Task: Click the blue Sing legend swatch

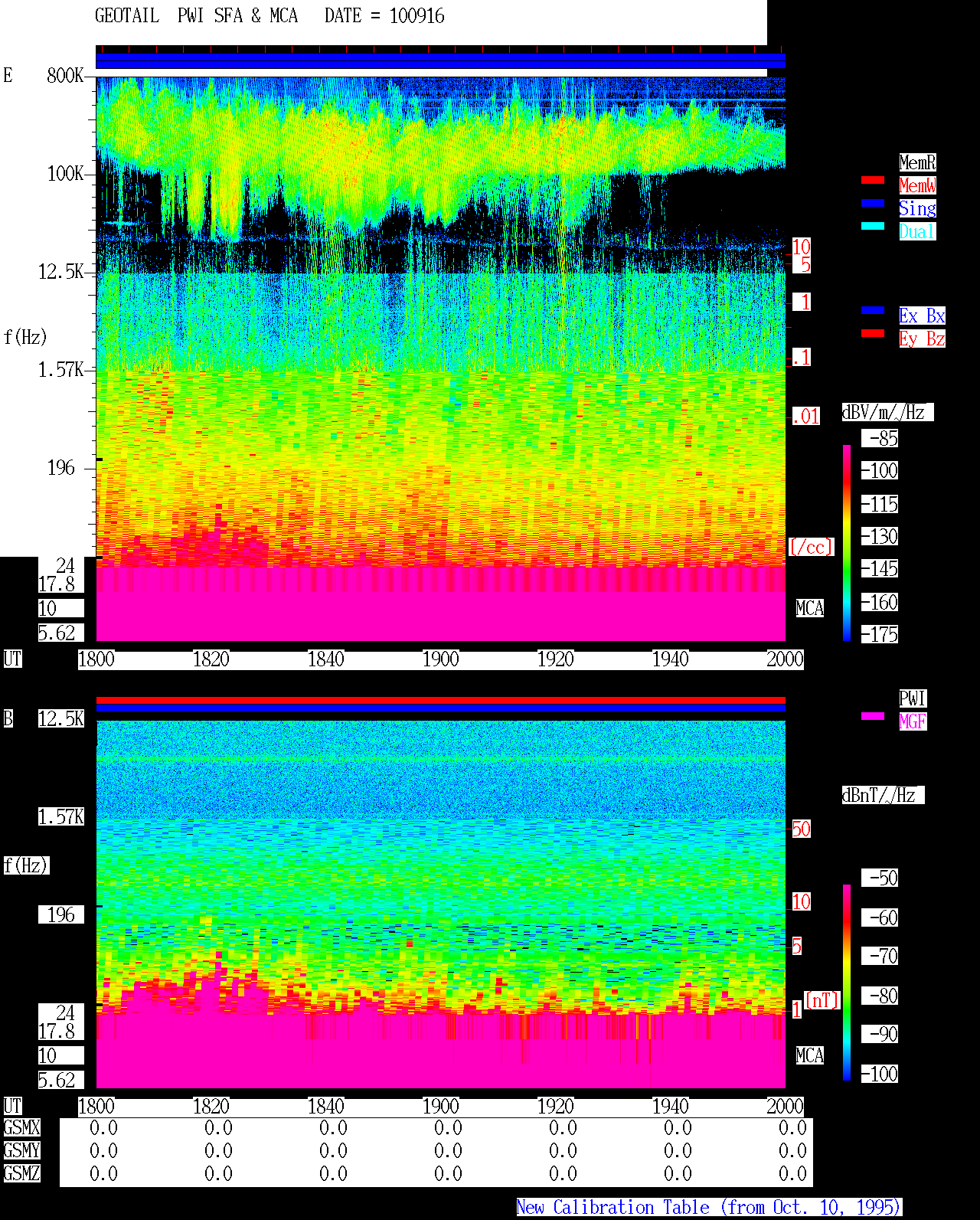Action: [873, 203]
